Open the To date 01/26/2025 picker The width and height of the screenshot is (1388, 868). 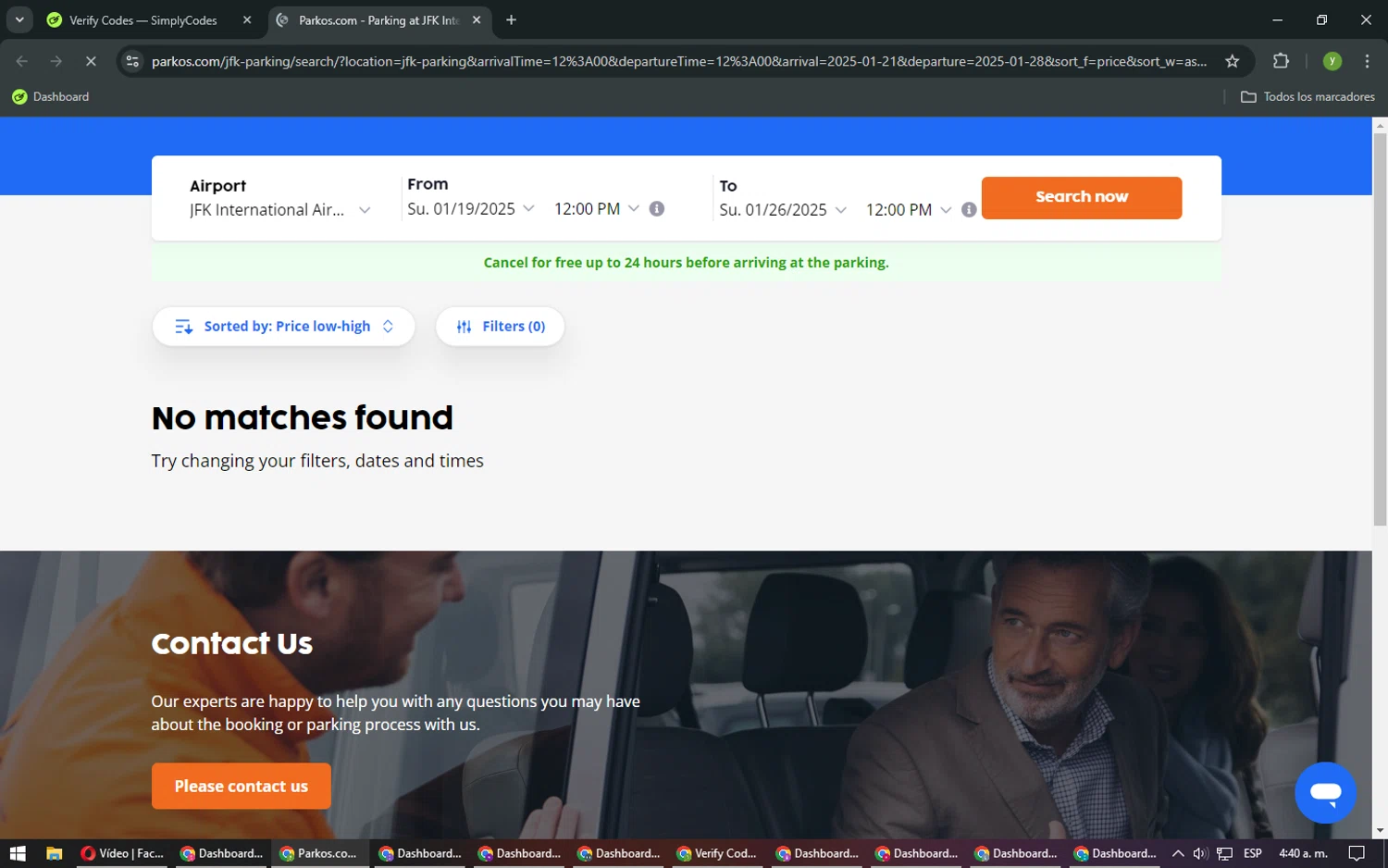click(783, 210)
